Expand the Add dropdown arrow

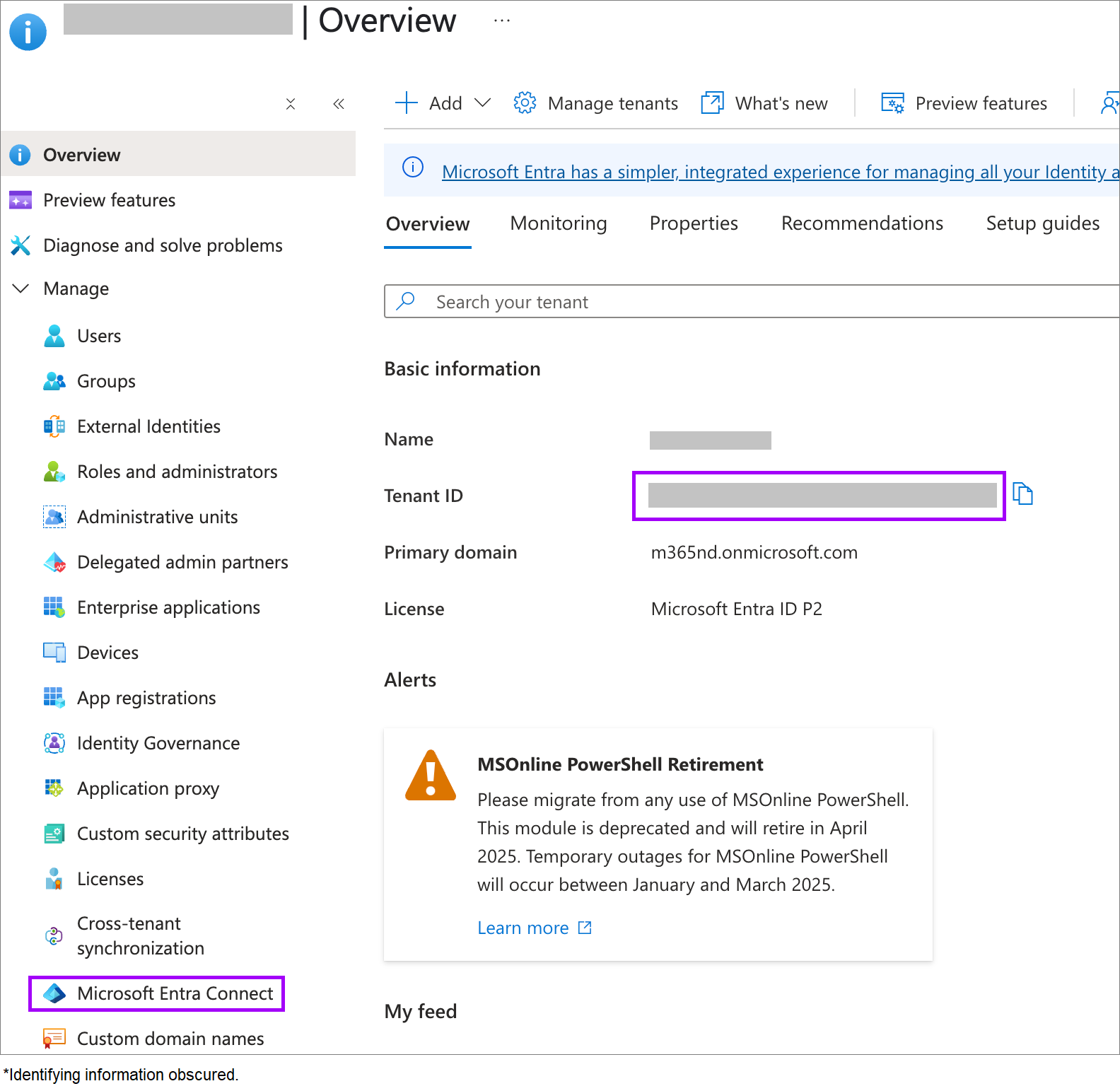point(482,103)
